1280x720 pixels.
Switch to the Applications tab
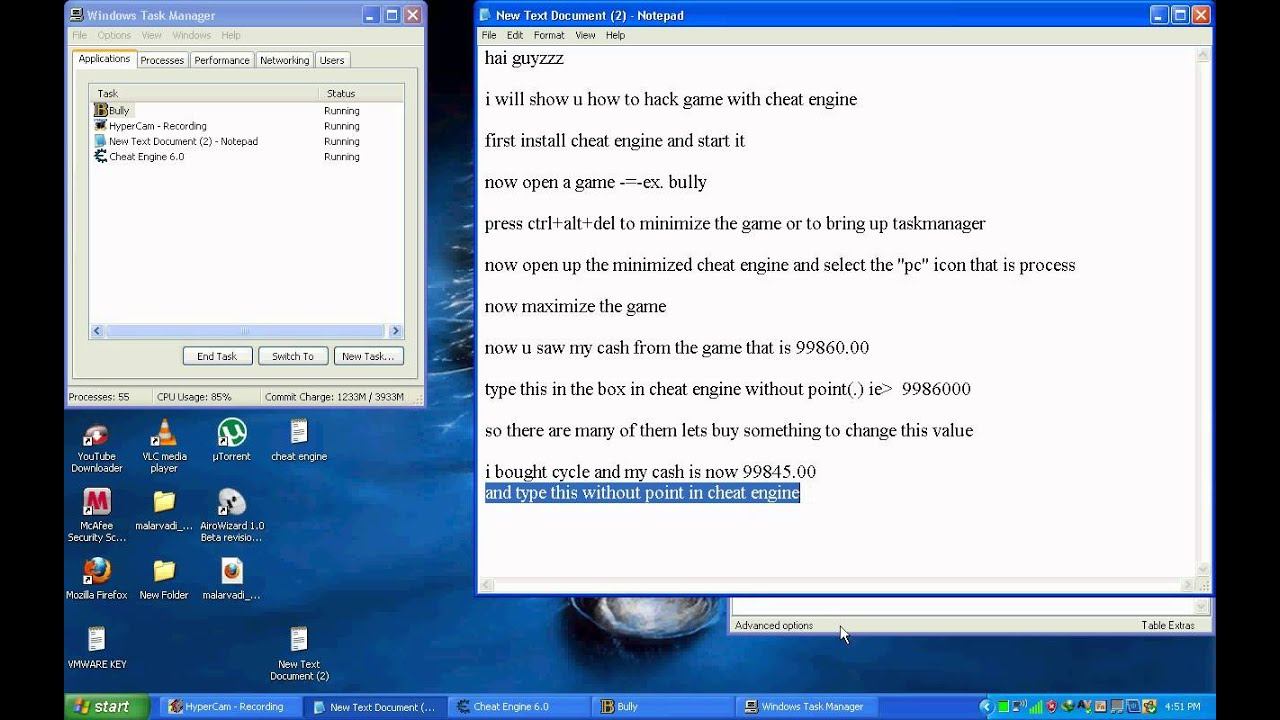point(104,59)
